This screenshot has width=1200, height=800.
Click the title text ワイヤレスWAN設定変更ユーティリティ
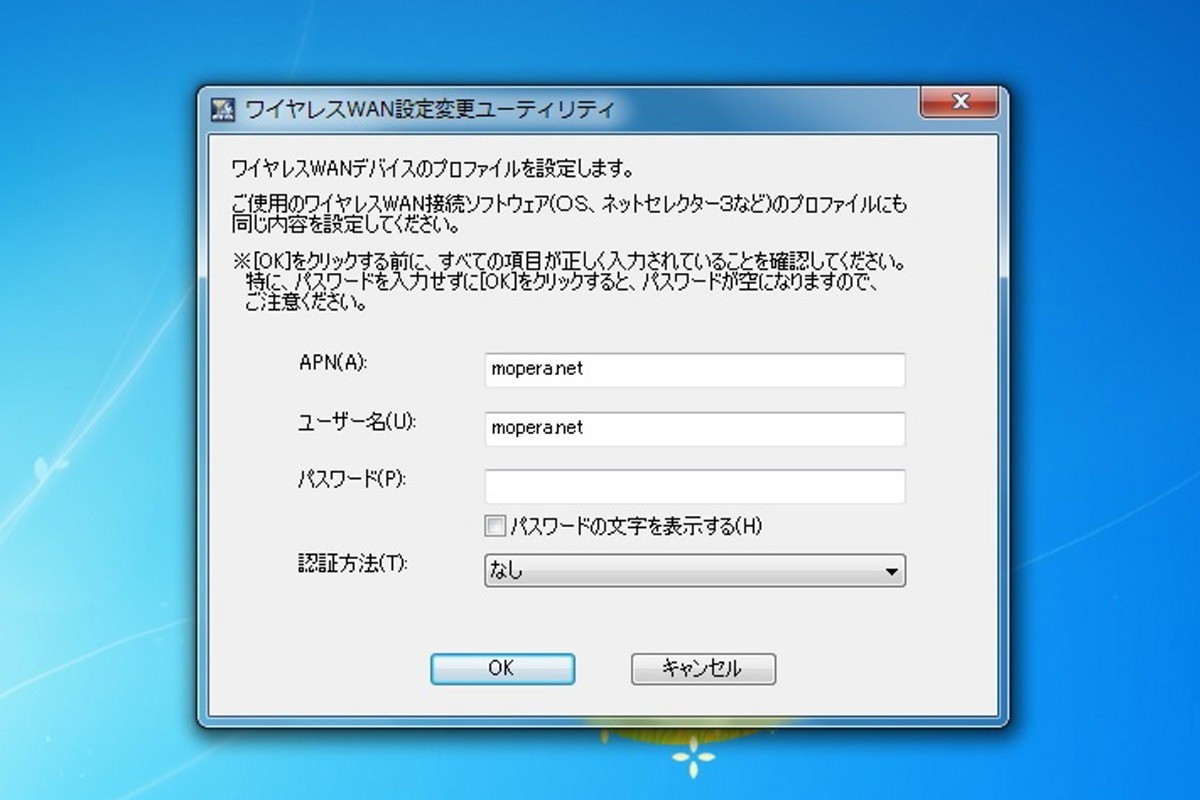pos(430,109)
